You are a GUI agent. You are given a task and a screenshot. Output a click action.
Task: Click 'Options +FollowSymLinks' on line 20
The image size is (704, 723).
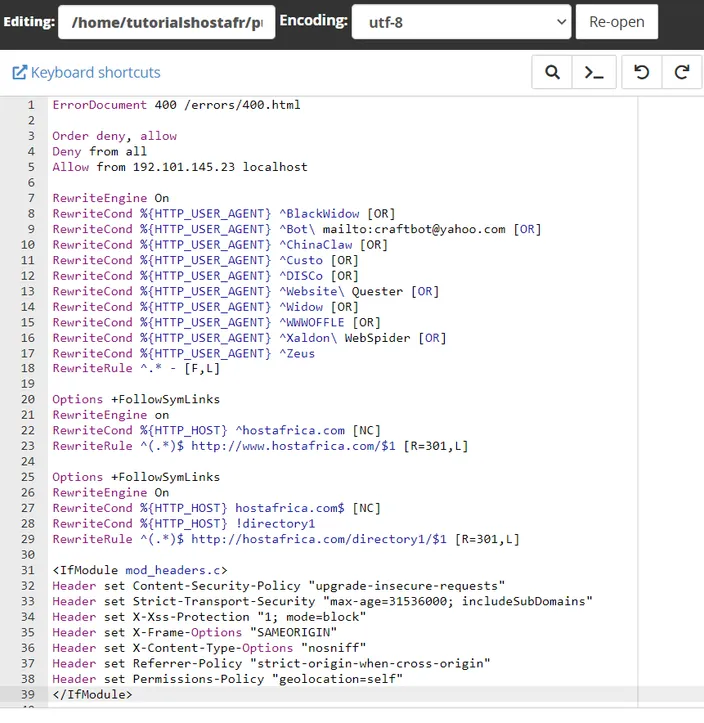pyautogui.click(x=136, y=399)
